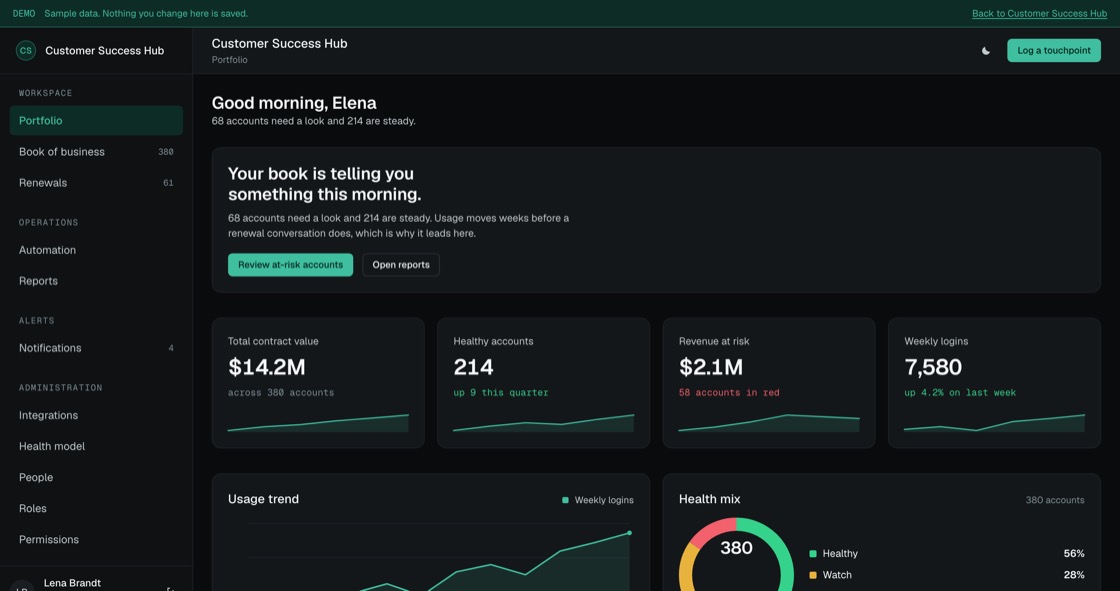Click the 214 healthy accounts figure
1120x591 pixels.
tap(473, 367)
